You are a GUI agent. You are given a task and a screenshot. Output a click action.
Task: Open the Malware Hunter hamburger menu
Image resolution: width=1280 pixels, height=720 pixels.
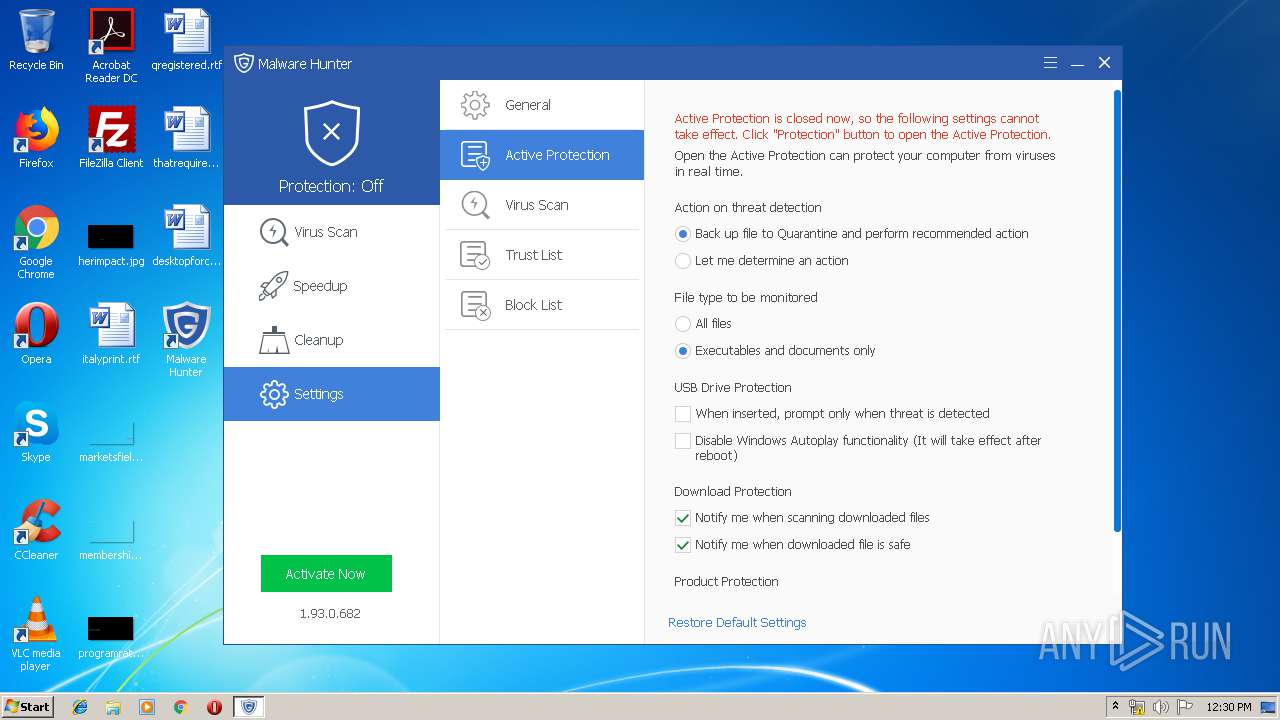1050,63
